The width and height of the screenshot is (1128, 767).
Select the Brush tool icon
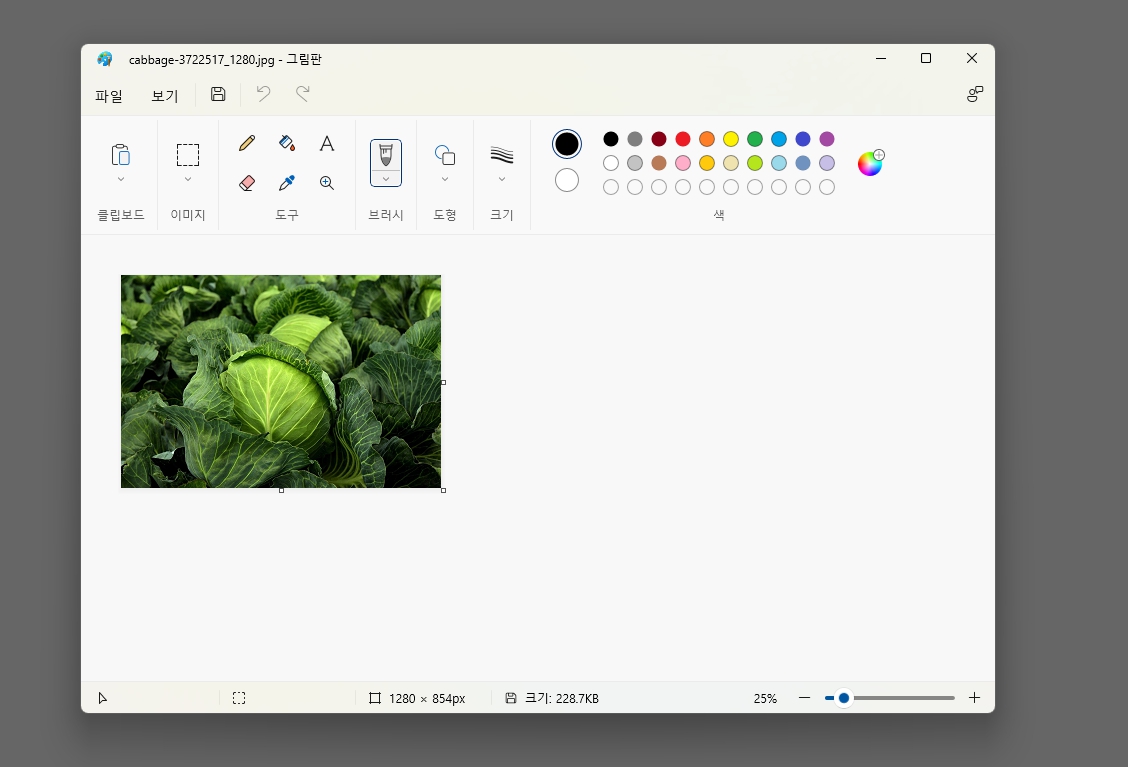386,155
